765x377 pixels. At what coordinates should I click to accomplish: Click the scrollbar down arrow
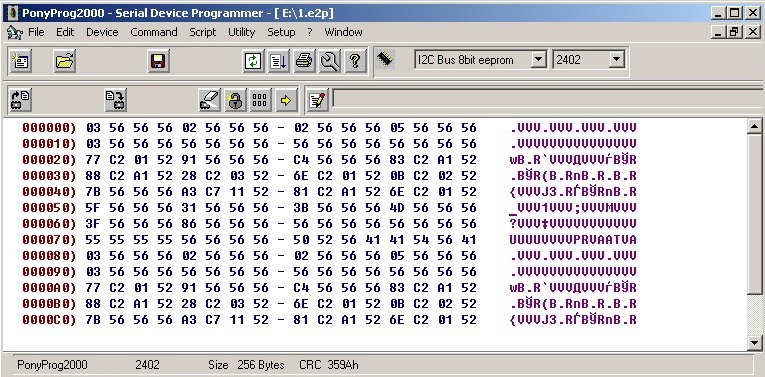coord(754,343)
